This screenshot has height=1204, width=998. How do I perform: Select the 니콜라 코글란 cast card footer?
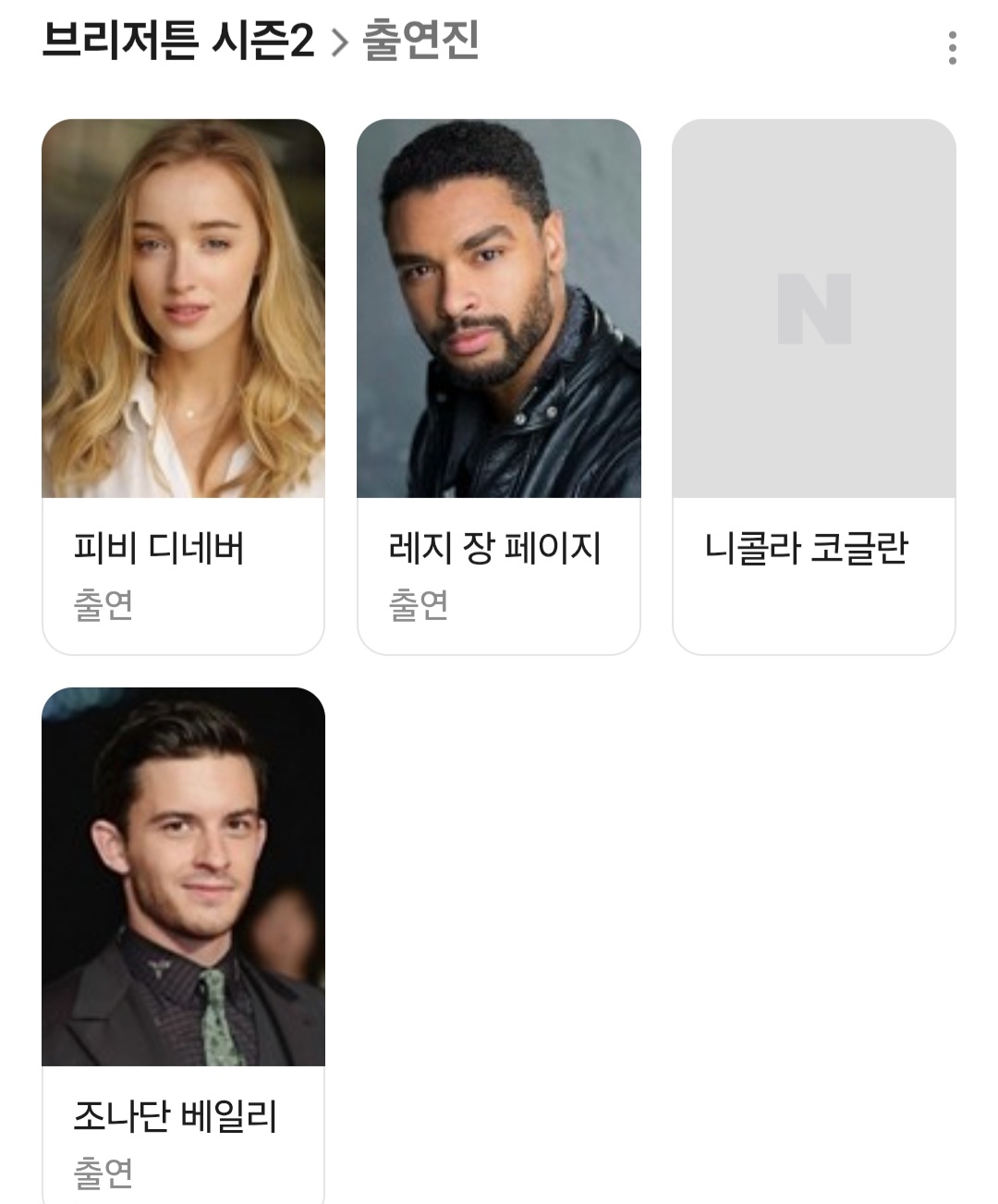coord(814,577)
